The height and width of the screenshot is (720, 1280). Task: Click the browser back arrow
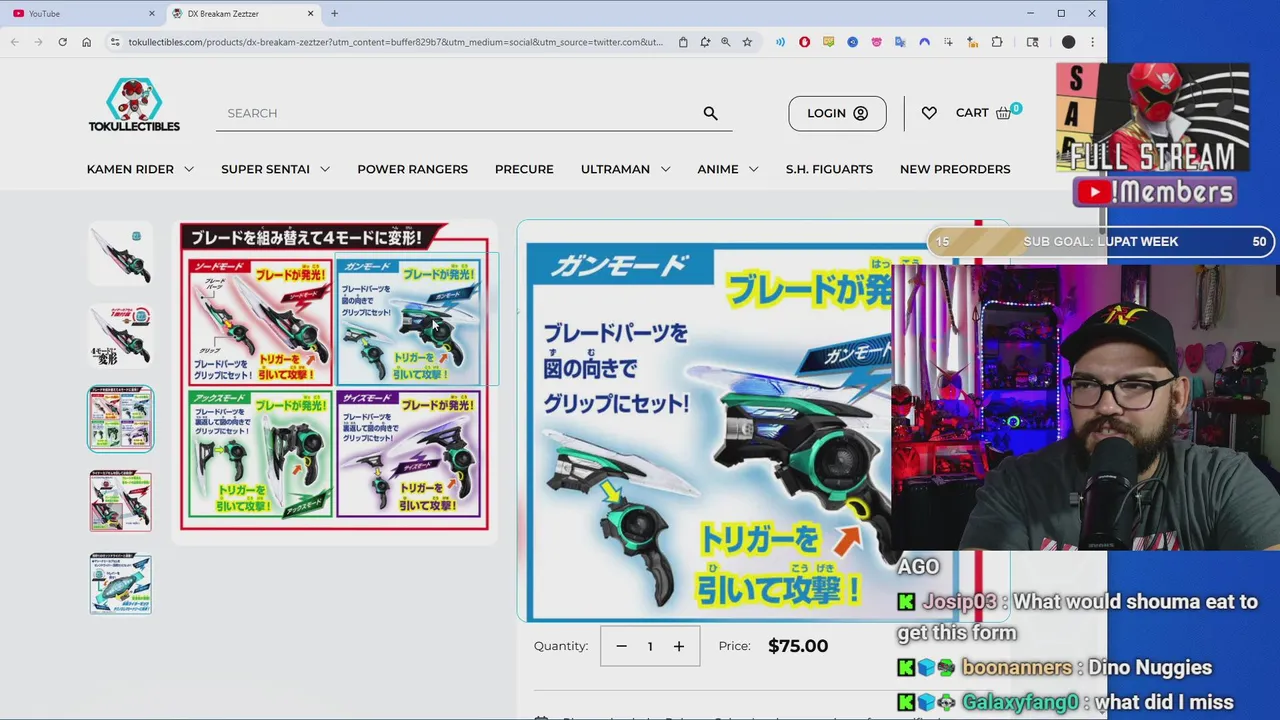click(x=14, y=42)
